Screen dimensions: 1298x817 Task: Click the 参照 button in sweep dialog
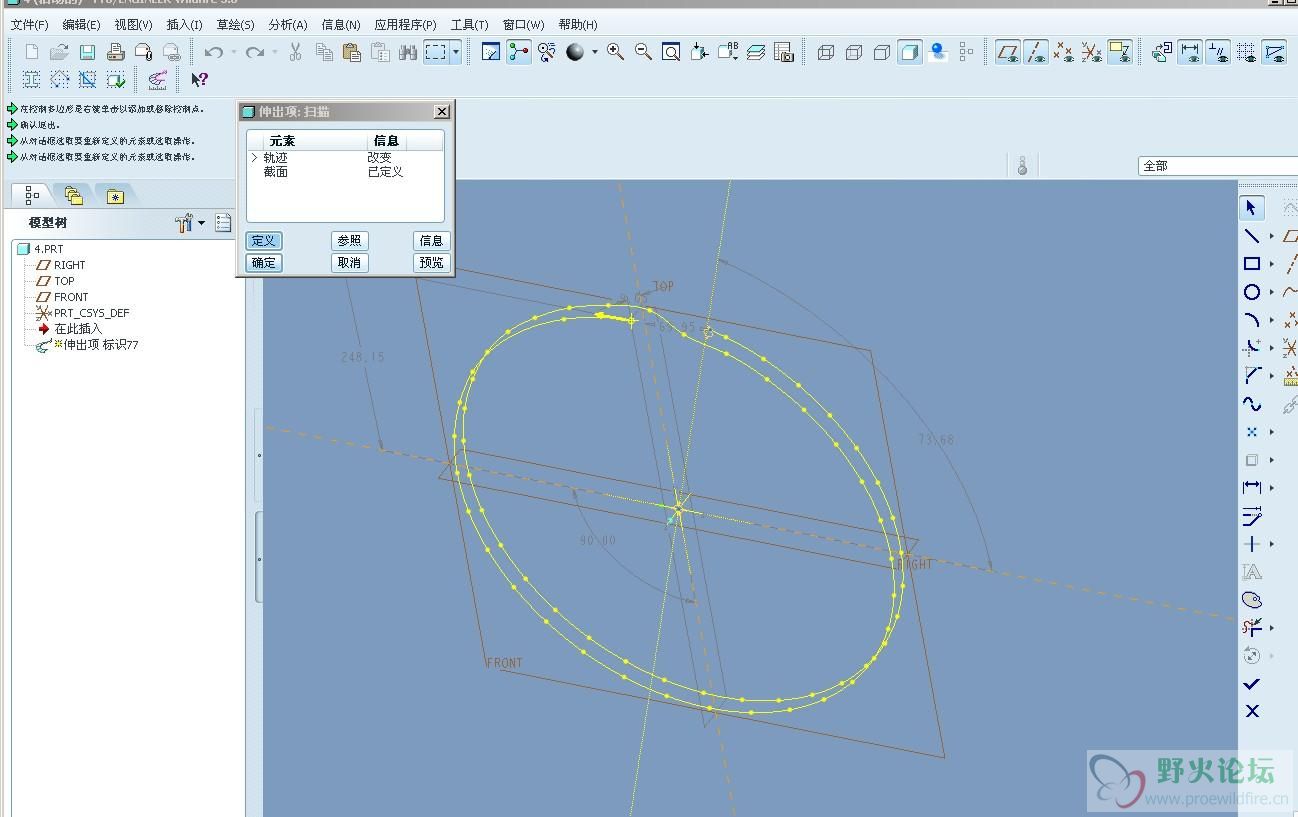[349, 241]
